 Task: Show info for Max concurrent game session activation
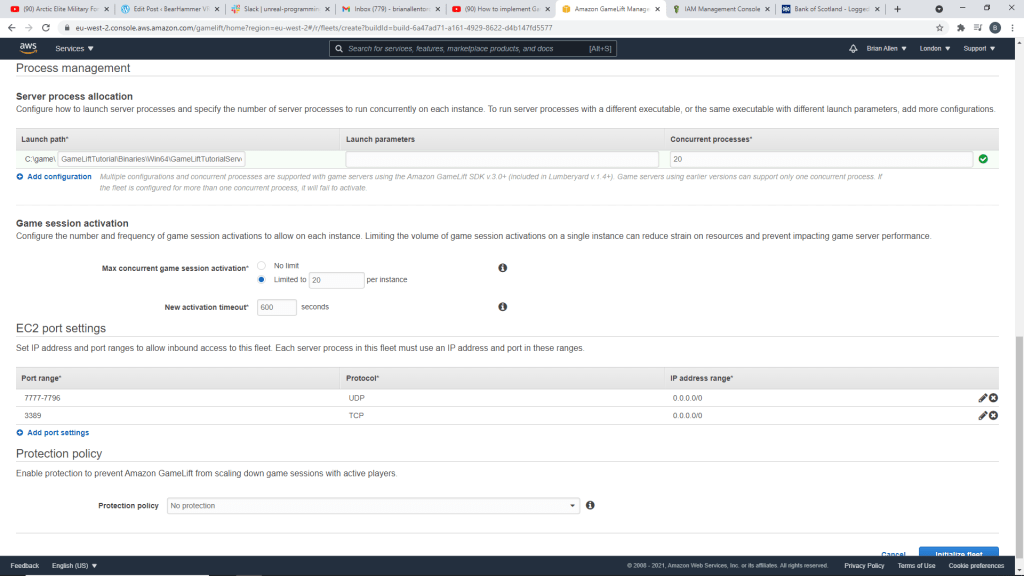(502, 268)
